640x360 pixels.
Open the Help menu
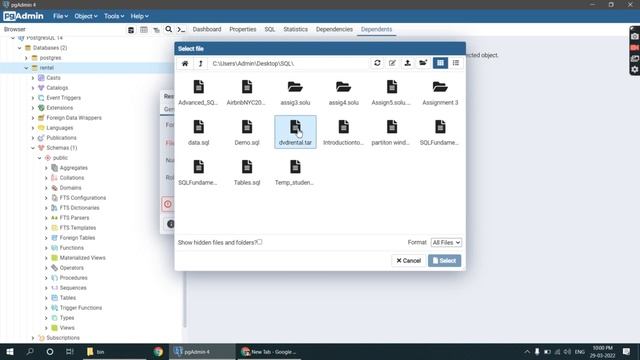[140, 16]
